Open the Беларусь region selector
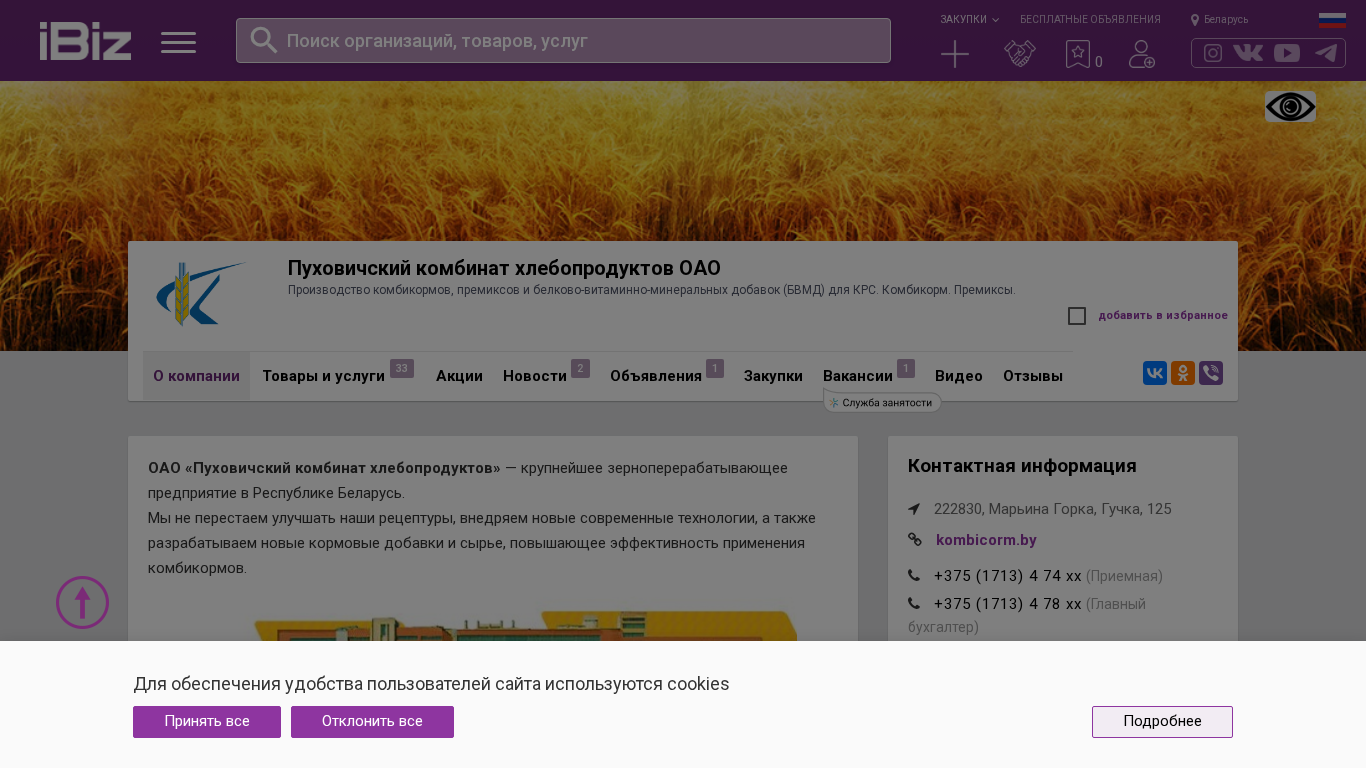Image resolution: width=1366 pixels, height=768 pixels. coord(1226,20)
